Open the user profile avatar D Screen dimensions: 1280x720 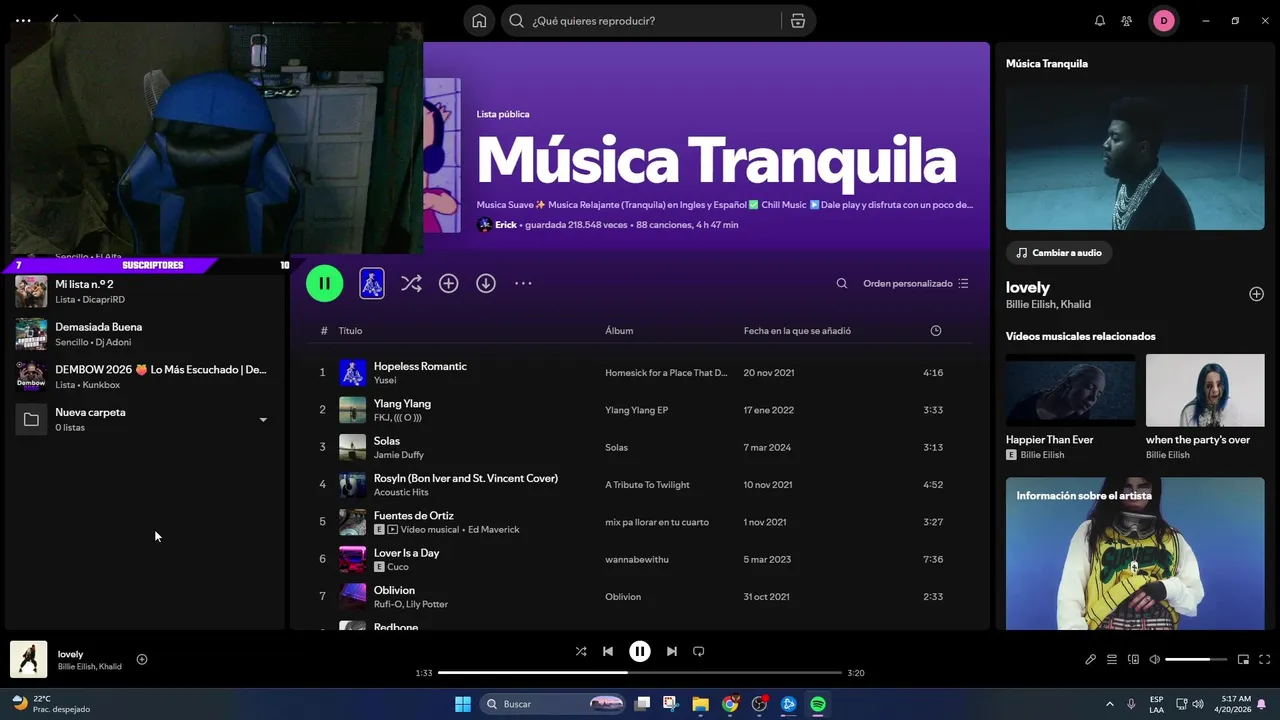click(x=1164, y=21)
